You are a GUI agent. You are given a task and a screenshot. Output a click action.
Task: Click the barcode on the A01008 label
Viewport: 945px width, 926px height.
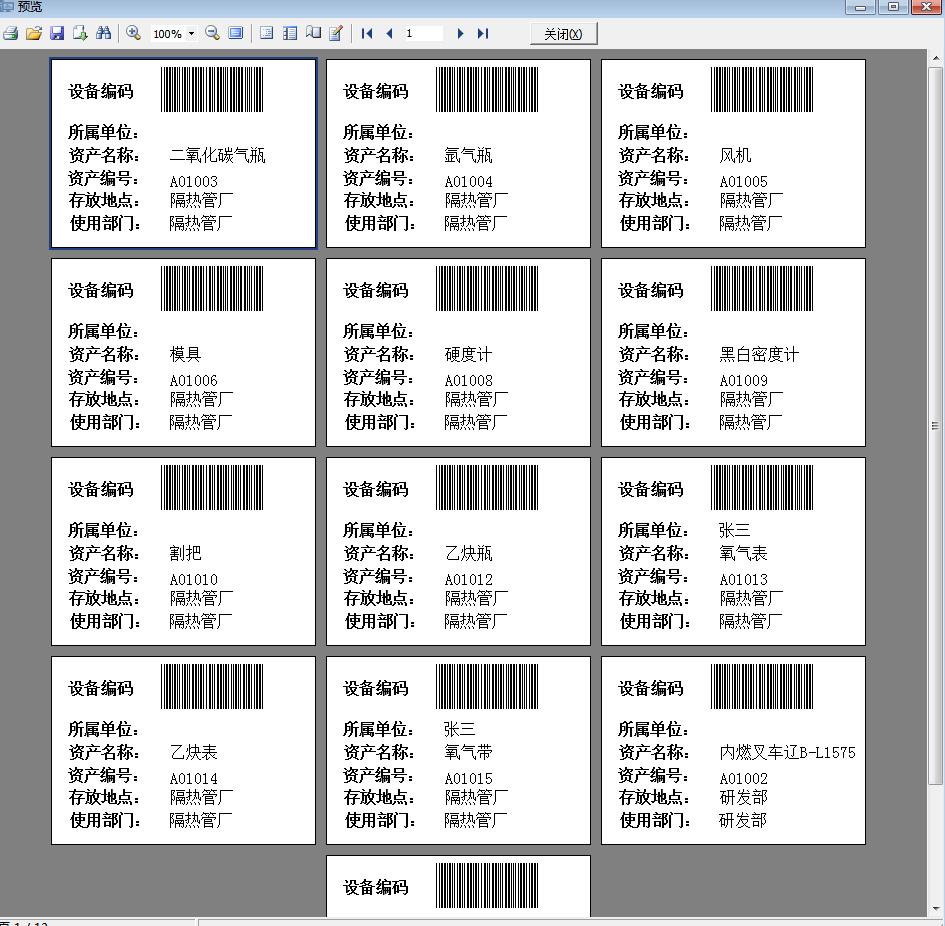[x=487, y=289]
